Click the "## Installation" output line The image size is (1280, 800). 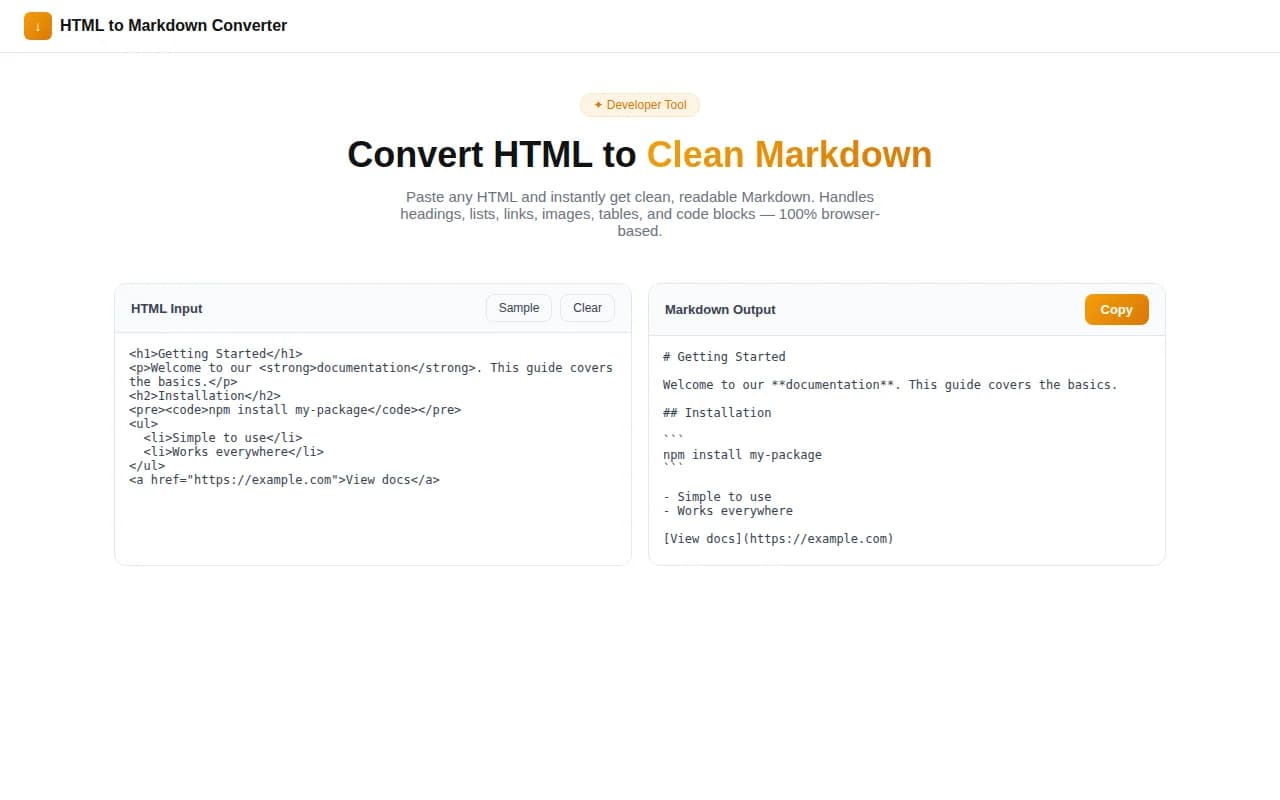pyautogui.click(x=717, y=412)
